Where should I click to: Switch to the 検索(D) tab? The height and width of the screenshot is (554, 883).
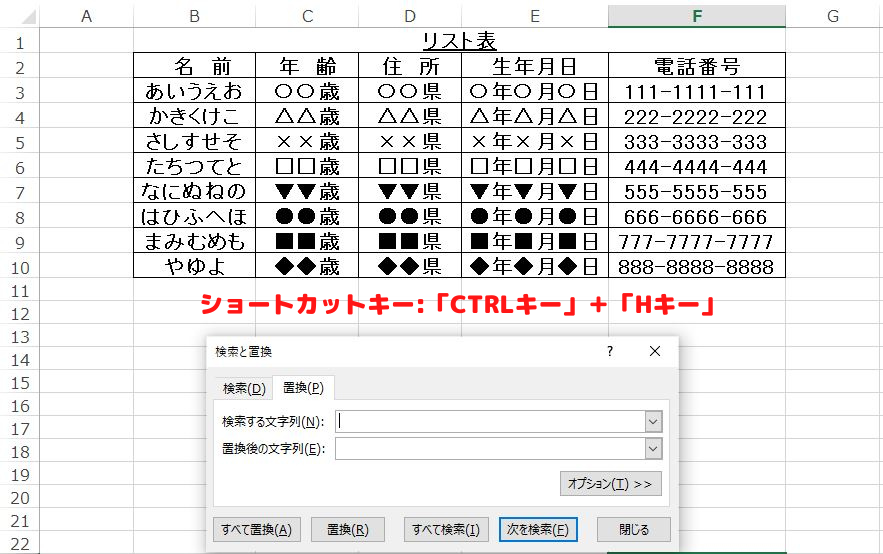tap(243, 388)
